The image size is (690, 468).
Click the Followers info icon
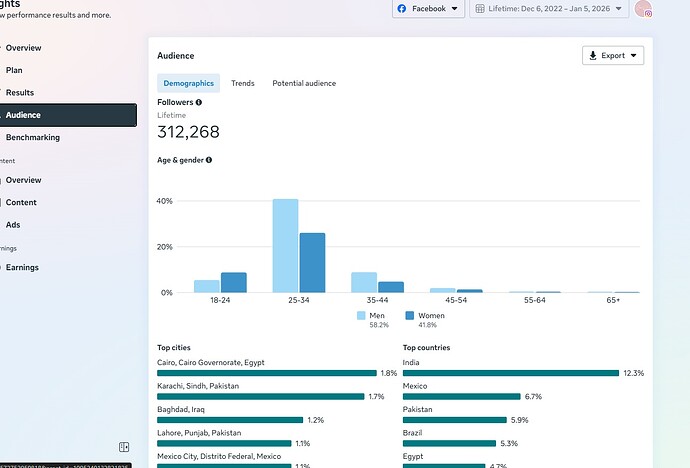point(199,102)
